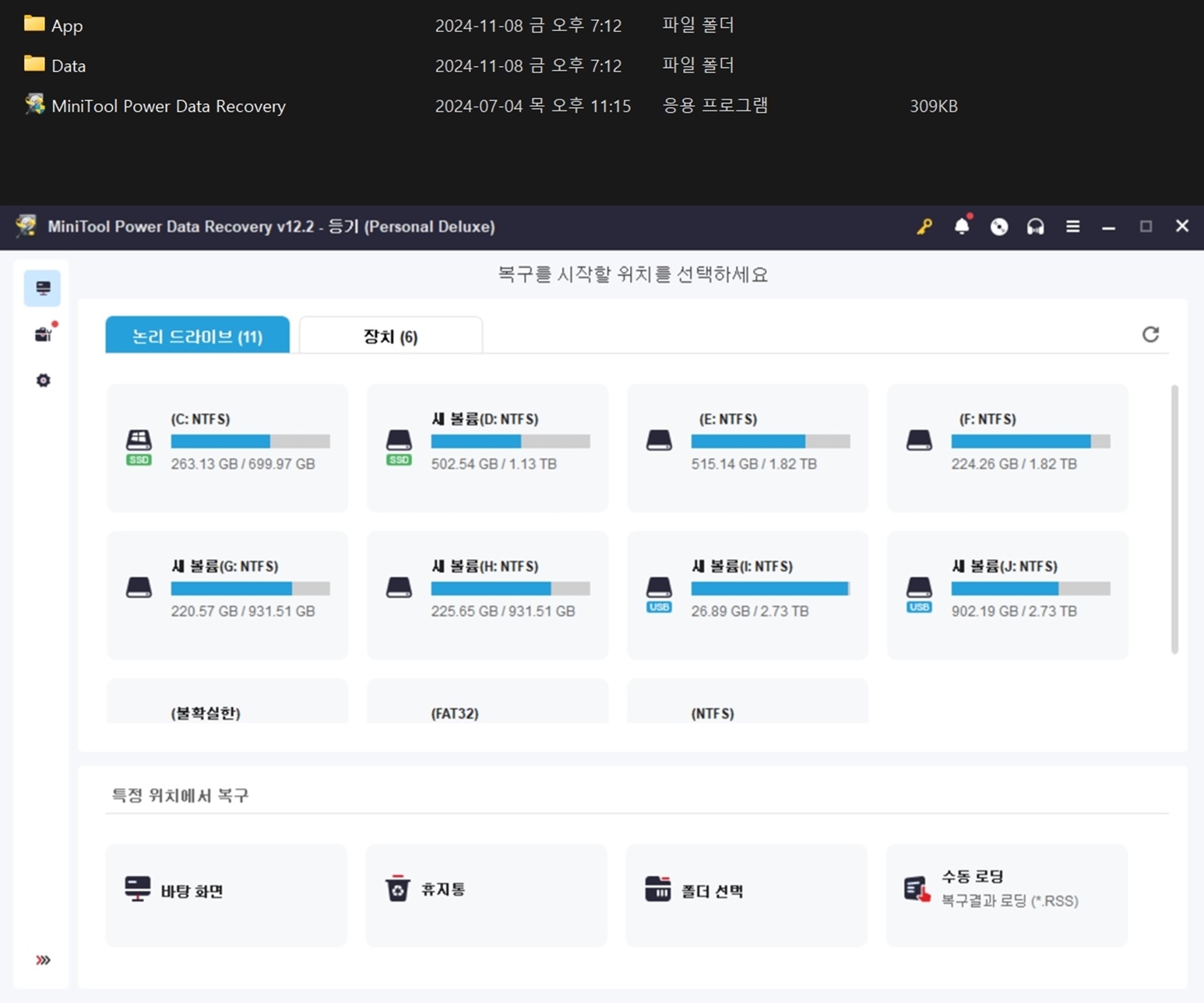Select the 새 볼륨 D: NTFS drive icon

[399, 446]
